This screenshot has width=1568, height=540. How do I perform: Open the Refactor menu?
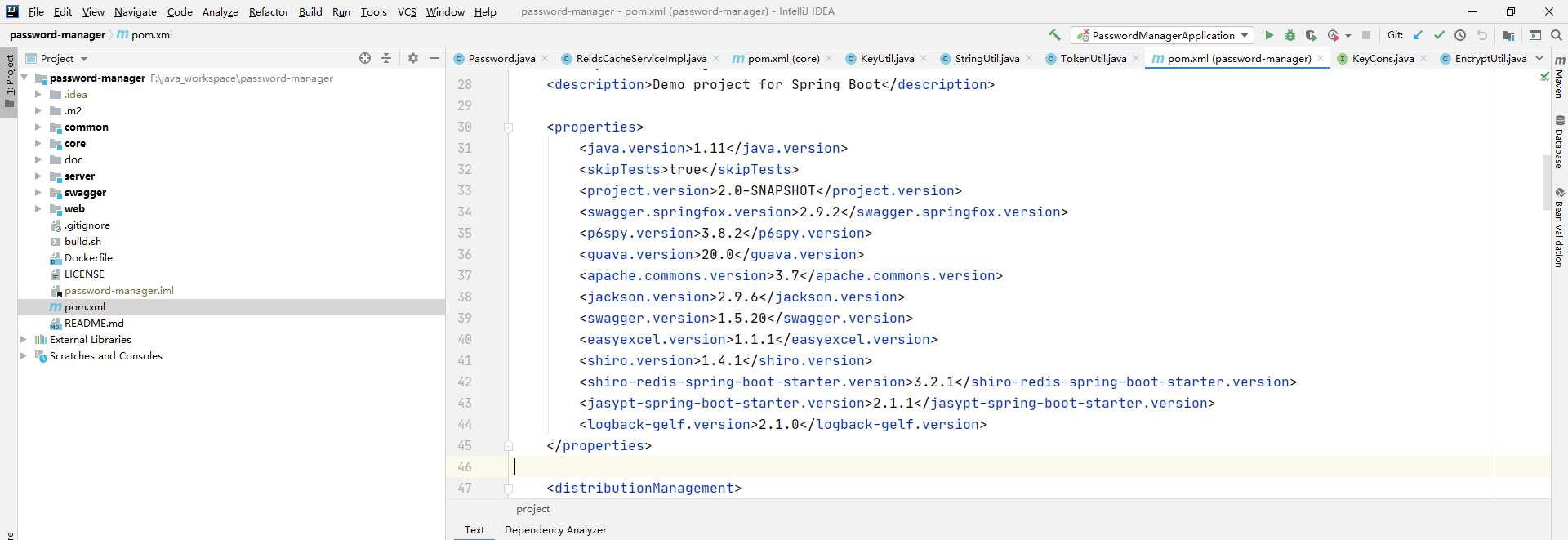(269, 11)
